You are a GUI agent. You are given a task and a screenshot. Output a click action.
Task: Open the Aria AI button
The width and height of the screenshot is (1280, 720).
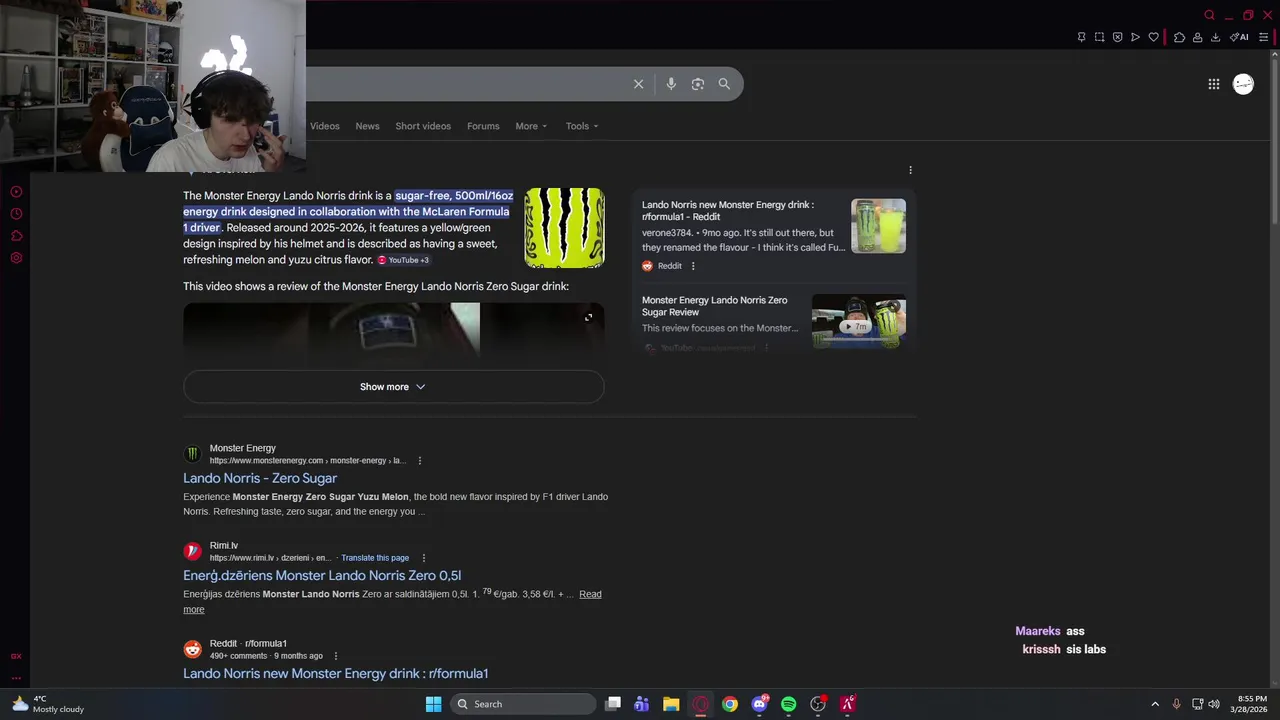click(1239, 37)
